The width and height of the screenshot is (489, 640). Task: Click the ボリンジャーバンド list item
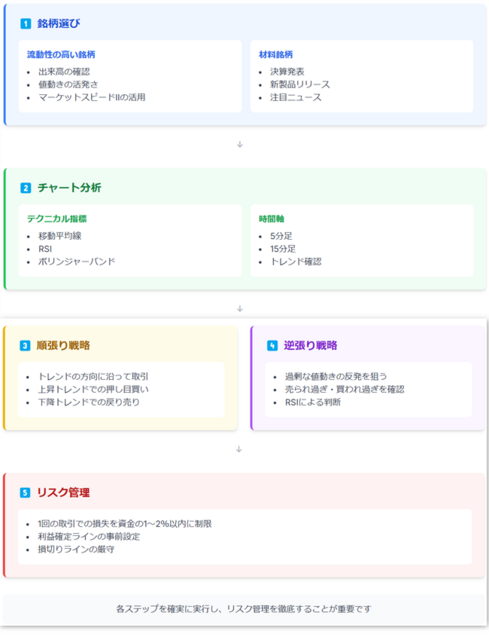(x=77, y=261)
